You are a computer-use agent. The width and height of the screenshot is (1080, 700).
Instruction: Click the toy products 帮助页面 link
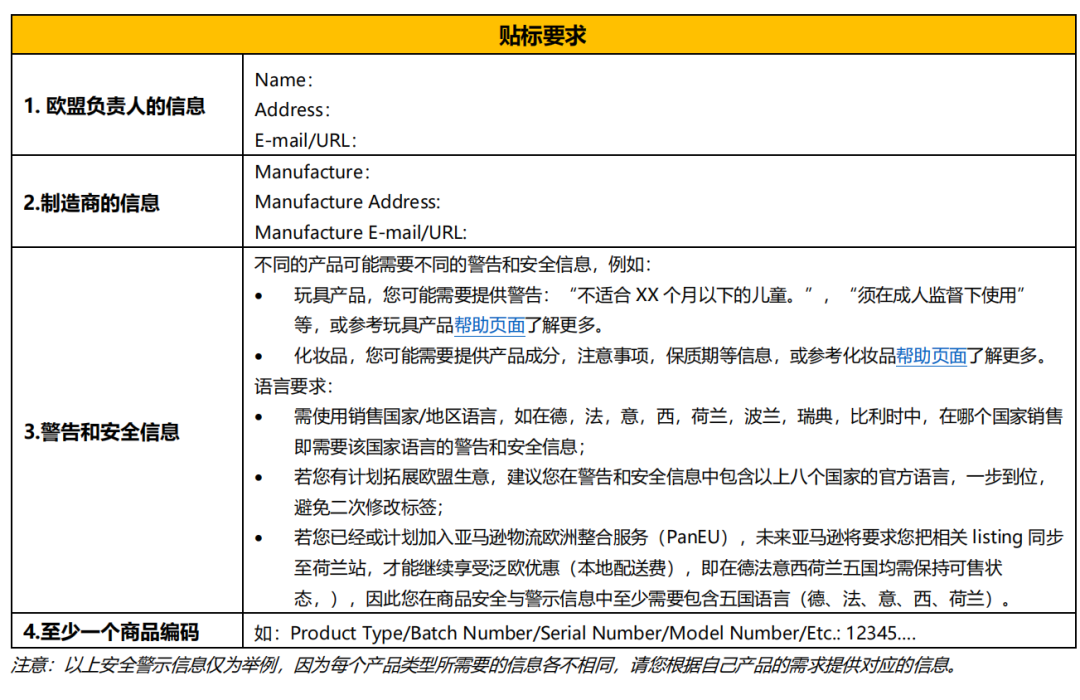coord(490,325)
